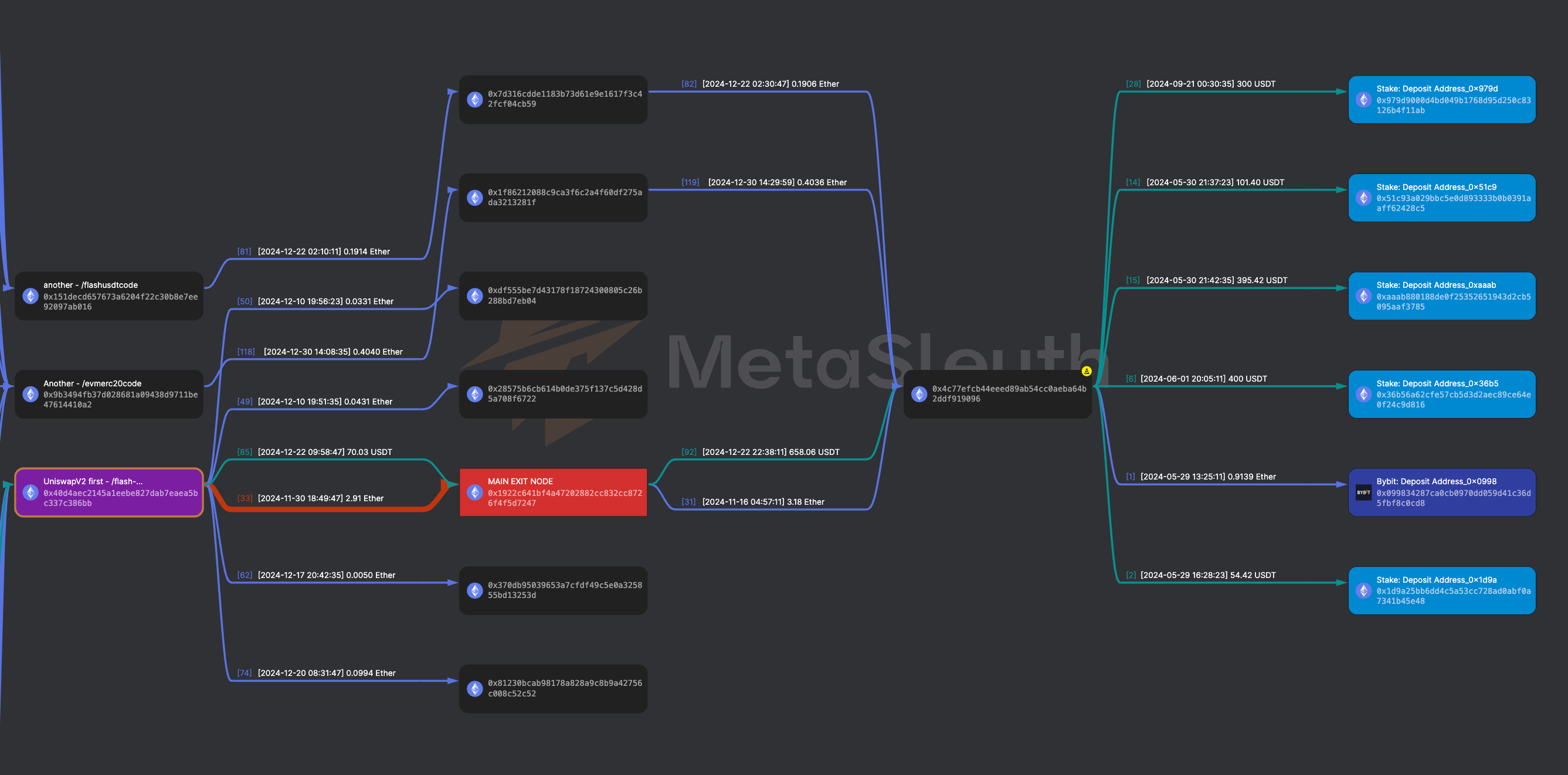Click Ethereum icon on 0x7d316cdde node
This screenshot has width=1568, height=775.
pyautogui.click(x=475, y=99)
